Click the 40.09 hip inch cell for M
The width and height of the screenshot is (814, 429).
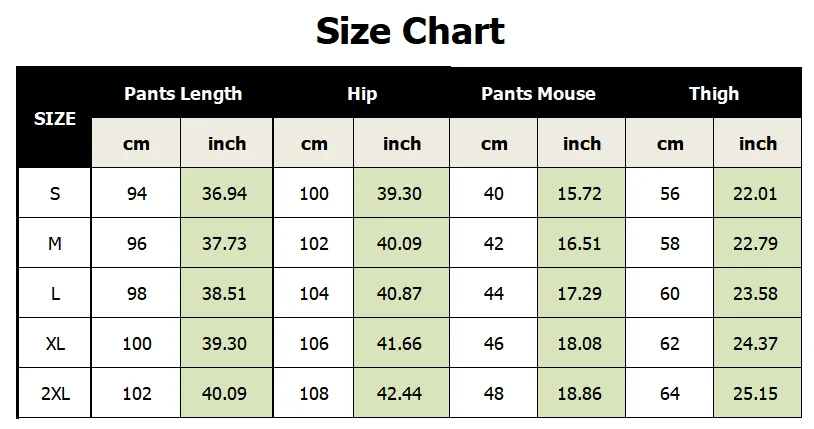click(401, 243)
